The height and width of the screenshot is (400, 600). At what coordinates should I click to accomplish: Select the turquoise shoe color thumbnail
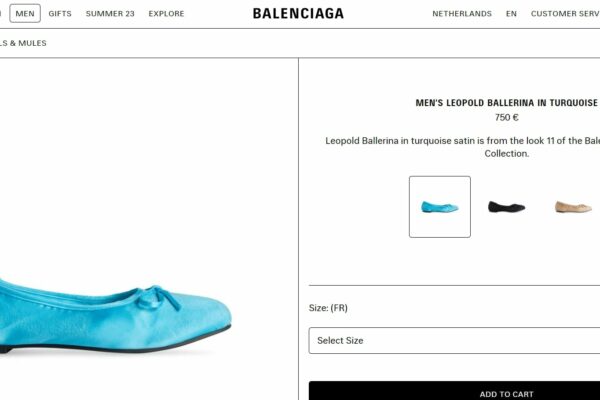pyautogui.click(x=440, y=207)
